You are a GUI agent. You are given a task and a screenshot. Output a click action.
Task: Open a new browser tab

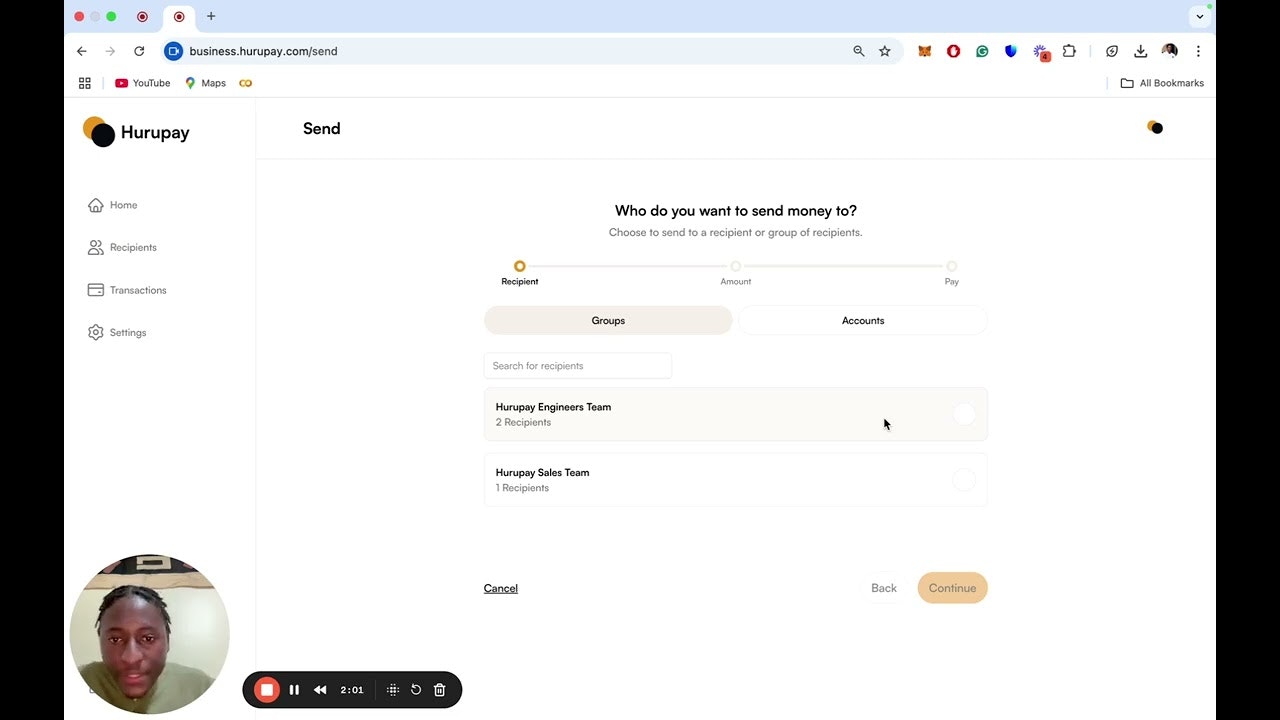click(211, 16)
